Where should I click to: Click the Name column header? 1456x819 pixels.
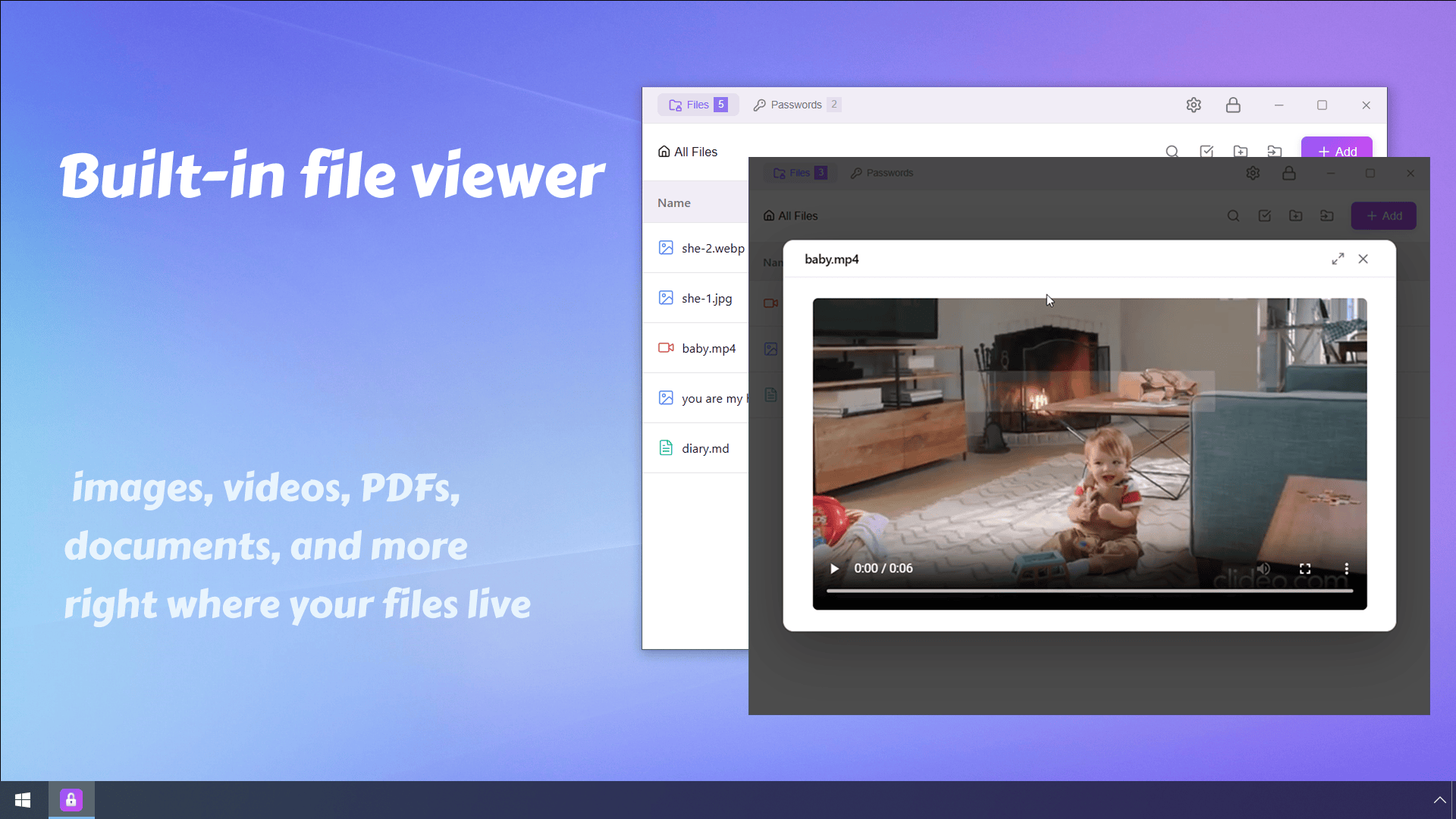click(674, 202)
